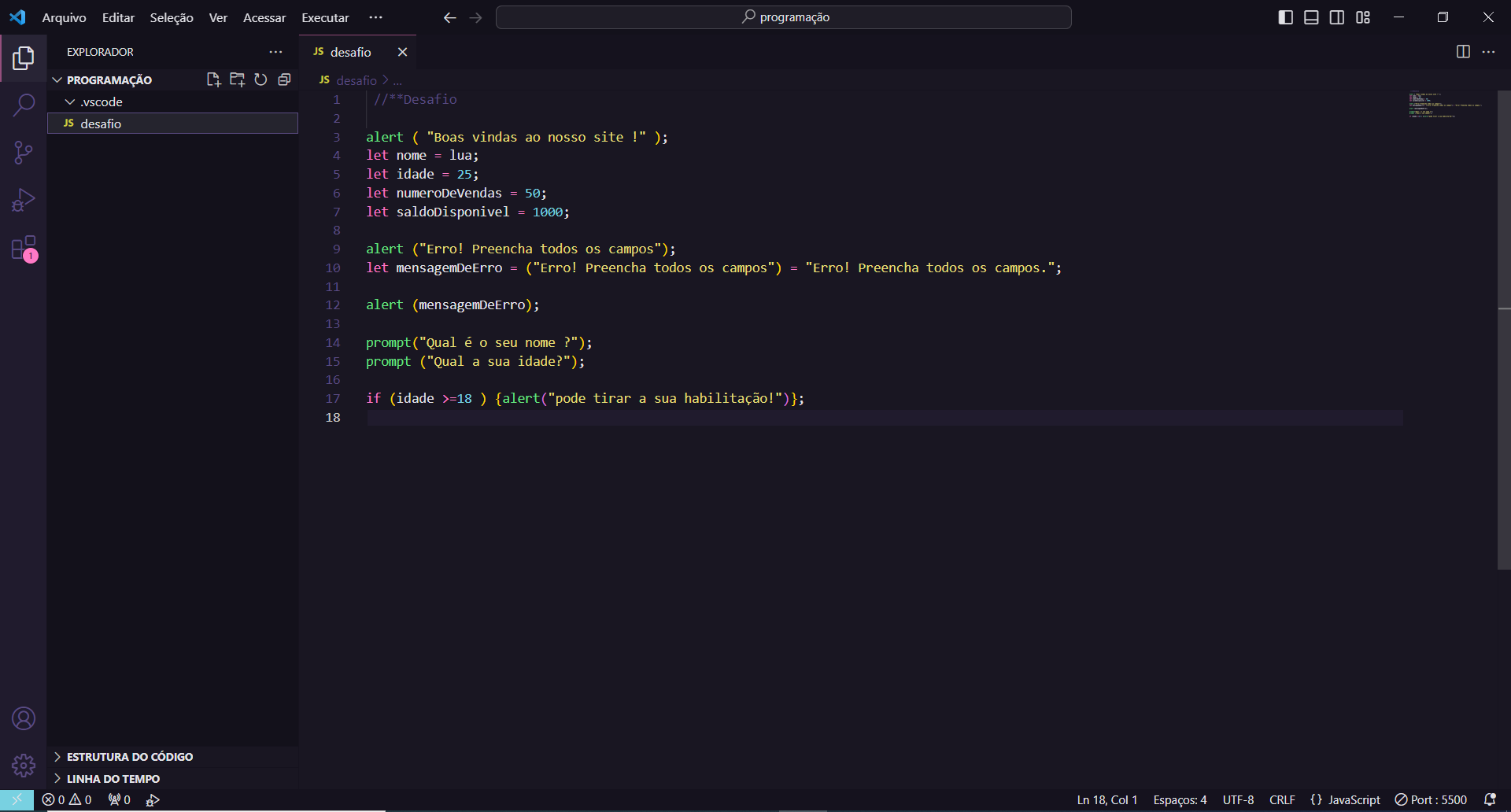Go forward in navigation history
Image resolution: width=1511 pixels, height=812 pixels.
(475, 17)
